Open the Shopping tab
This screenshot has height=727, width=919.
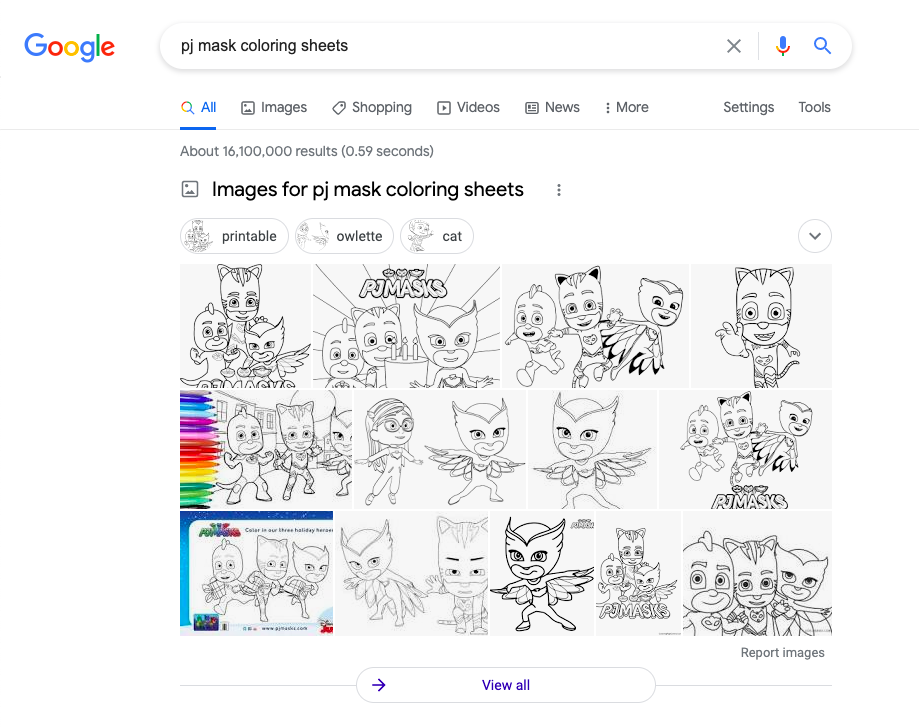pos(372,108)
